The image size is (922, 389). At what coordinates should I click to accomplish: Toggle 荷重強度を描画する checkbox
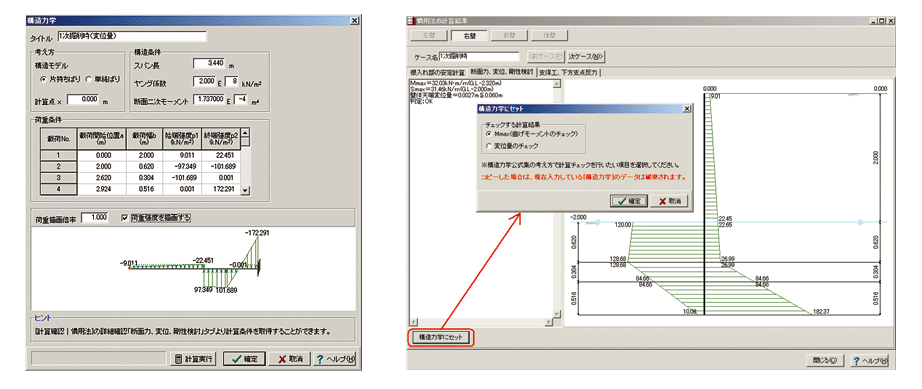(155, 217)
